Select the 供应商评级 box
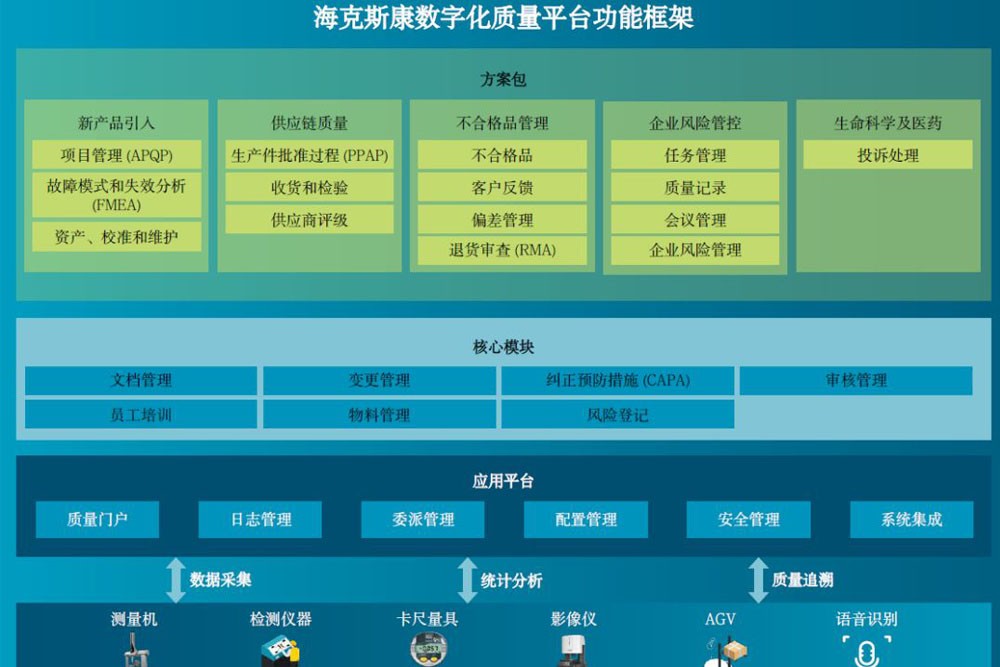This screenshot has width=1000, height=667. (x=309, y=219)
